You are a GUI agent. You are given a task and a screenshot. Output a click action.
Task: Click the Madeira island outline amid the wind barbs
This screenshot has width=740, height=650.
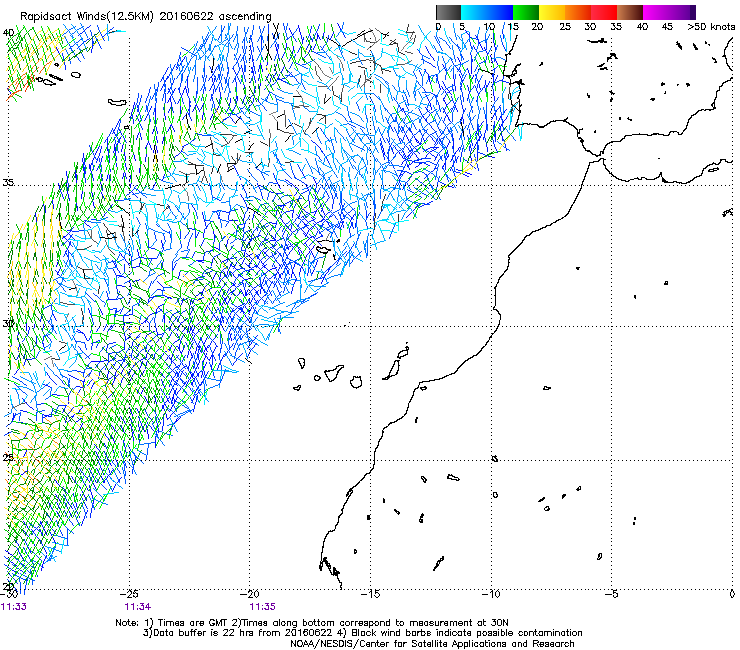tap(323, 249)
